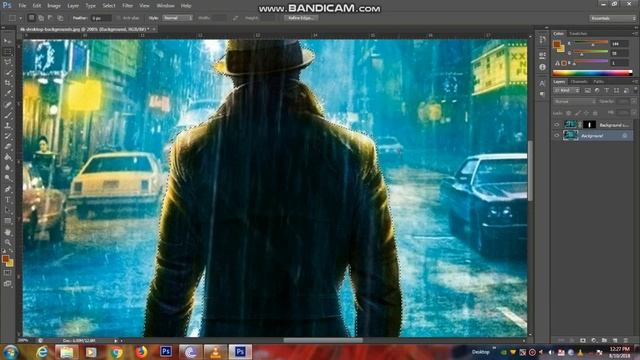The image size is (640, 360).
Task: Click the foreground color swatch in Color panel
Action: pyautogui.click(x=557, y=44)
